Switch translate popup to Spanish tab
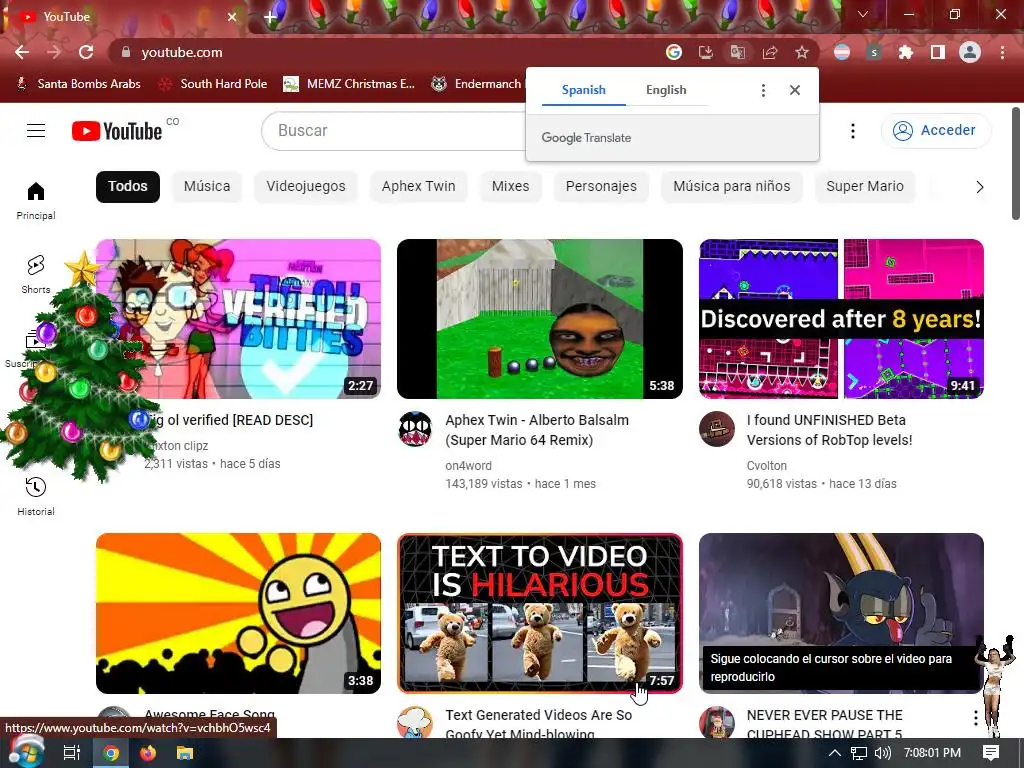 584,90
